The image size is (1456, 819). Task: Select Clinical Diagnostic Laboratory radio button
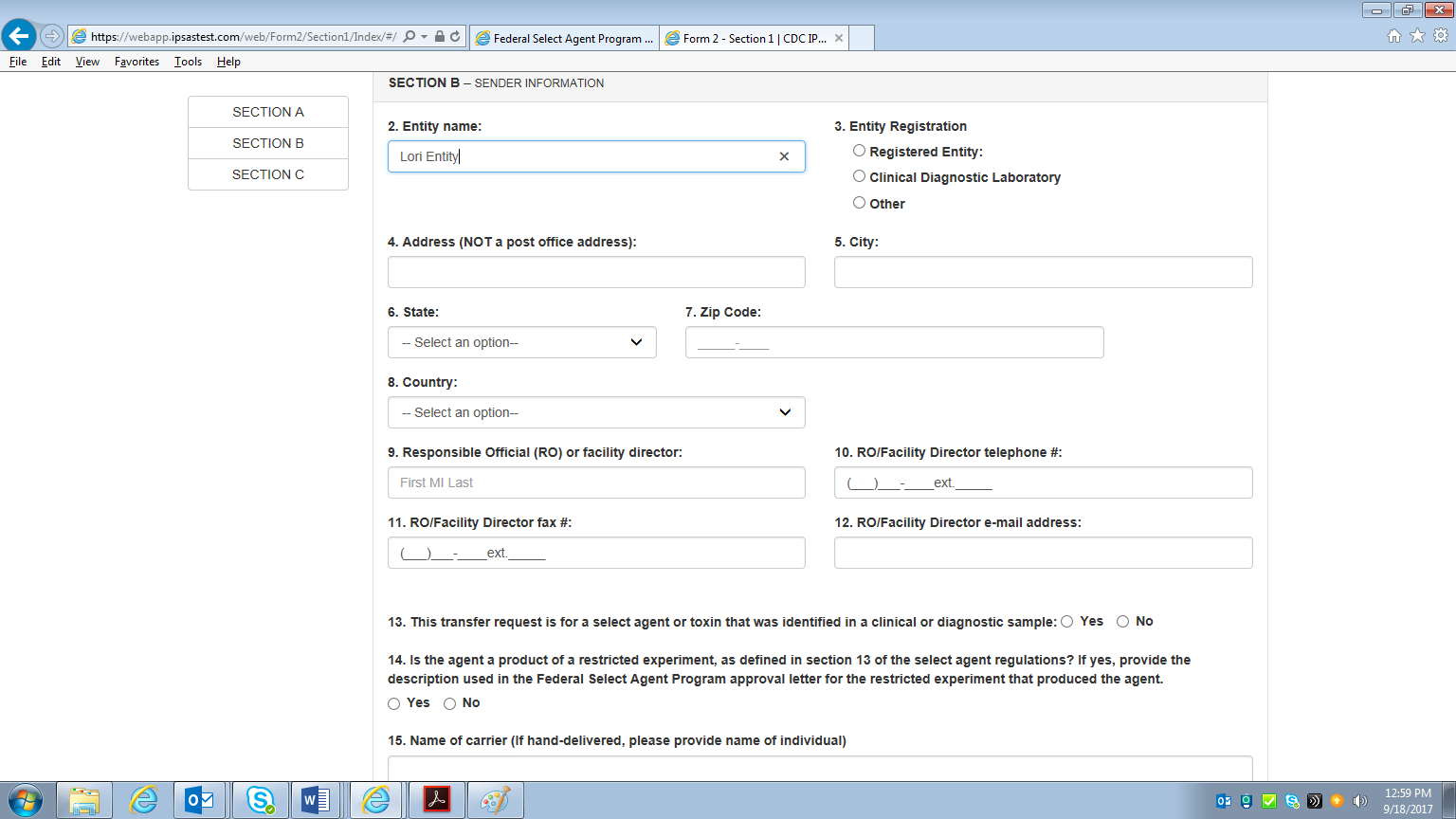point(859,176)
